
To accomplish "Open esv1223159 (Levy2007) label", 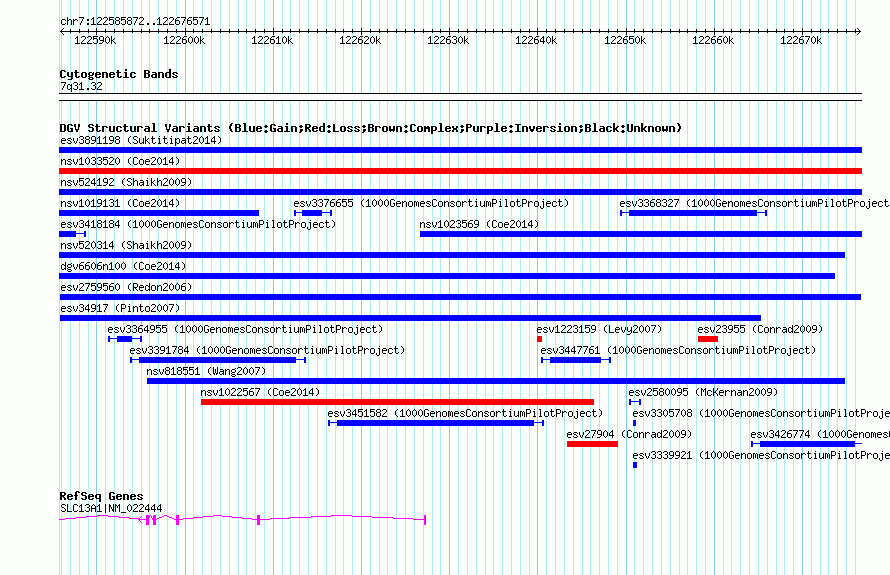I will pos(599,329).
